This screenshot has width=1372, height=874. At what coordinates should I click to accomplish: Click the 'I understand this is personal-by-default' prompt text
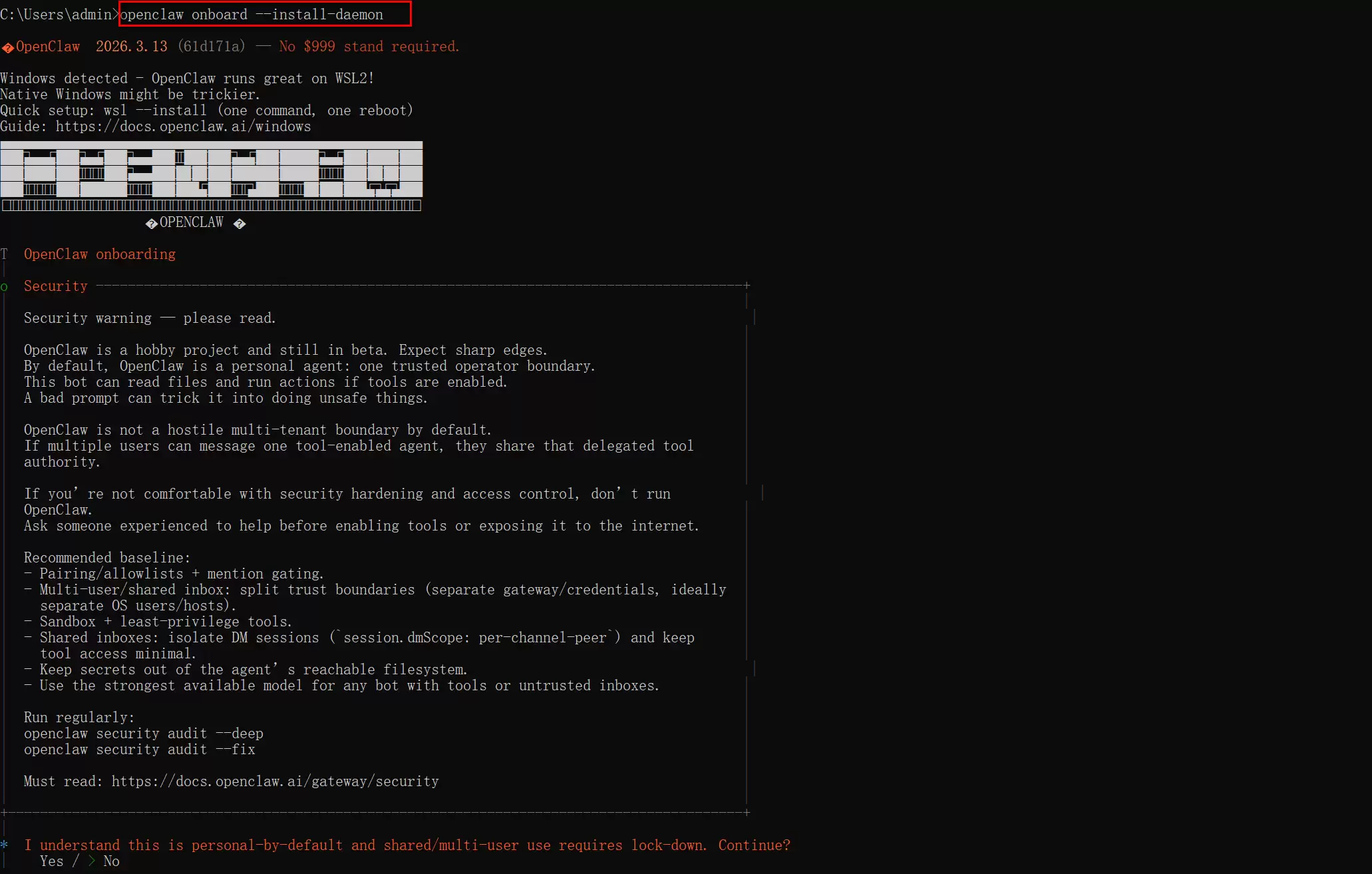click(x=407, y=845)
